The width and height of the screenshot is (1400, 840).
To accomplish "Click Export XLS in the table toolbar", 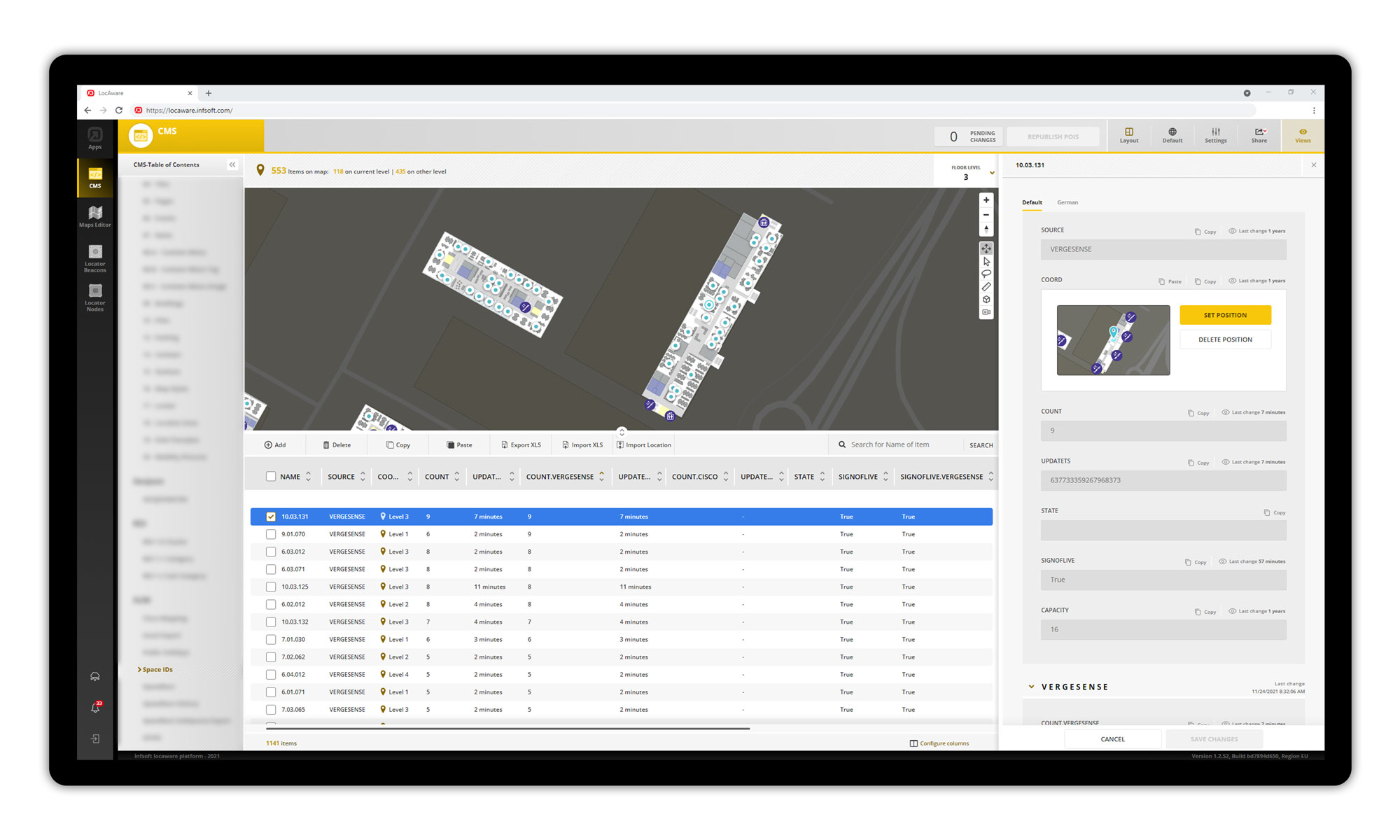I will [x=521, y=445].
